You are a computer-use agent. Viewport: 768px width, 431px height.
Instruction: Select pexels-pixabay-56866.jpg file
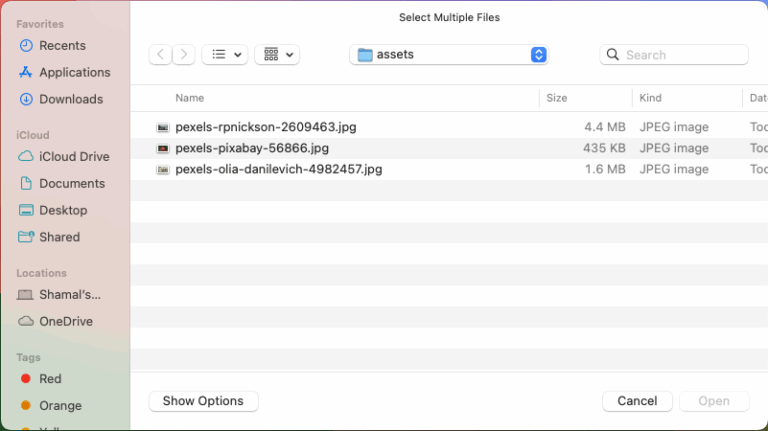click(448, 148)
